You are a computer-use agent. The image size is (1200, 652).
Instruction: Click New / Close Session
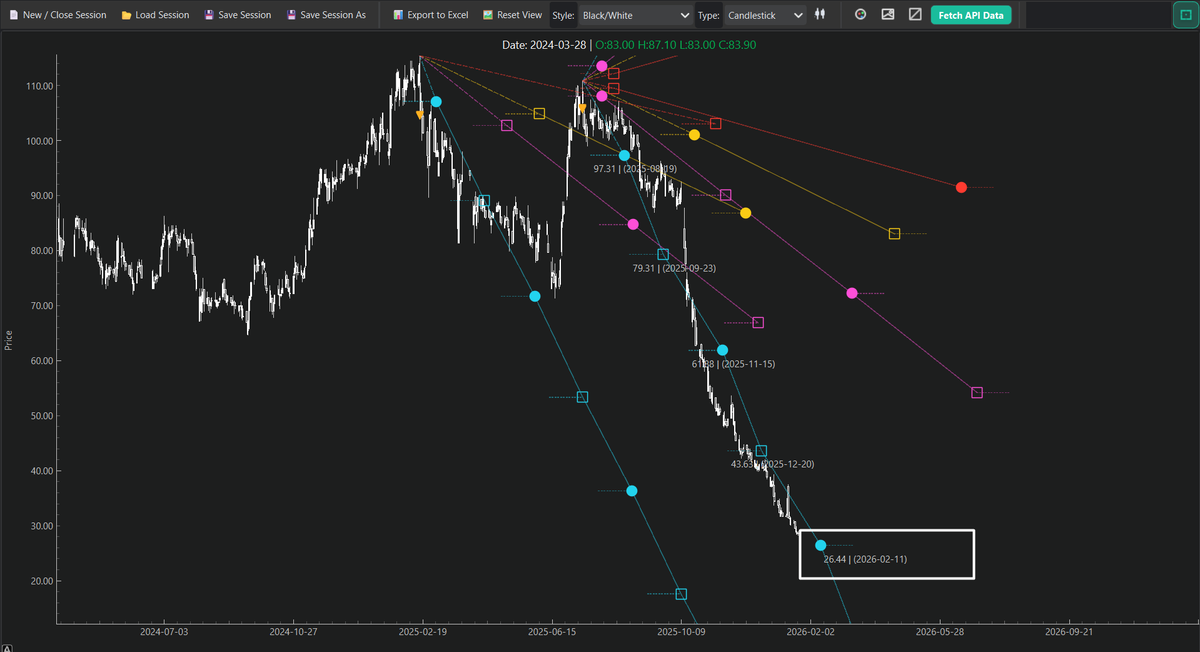57,15
